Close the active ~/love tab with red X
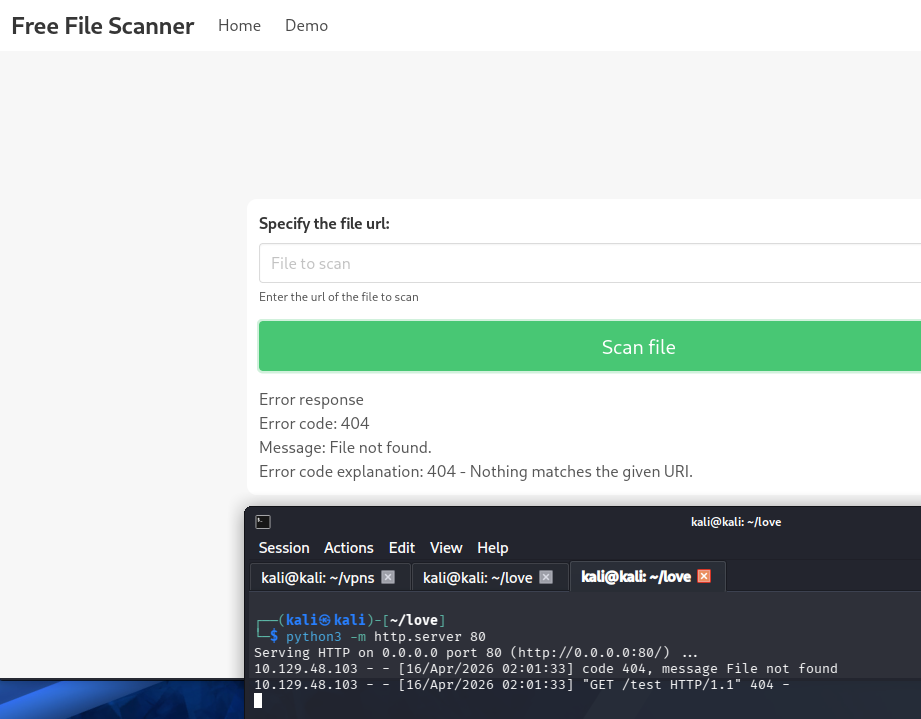The width and height of the screenshot is (921, 719). [704, 576]
